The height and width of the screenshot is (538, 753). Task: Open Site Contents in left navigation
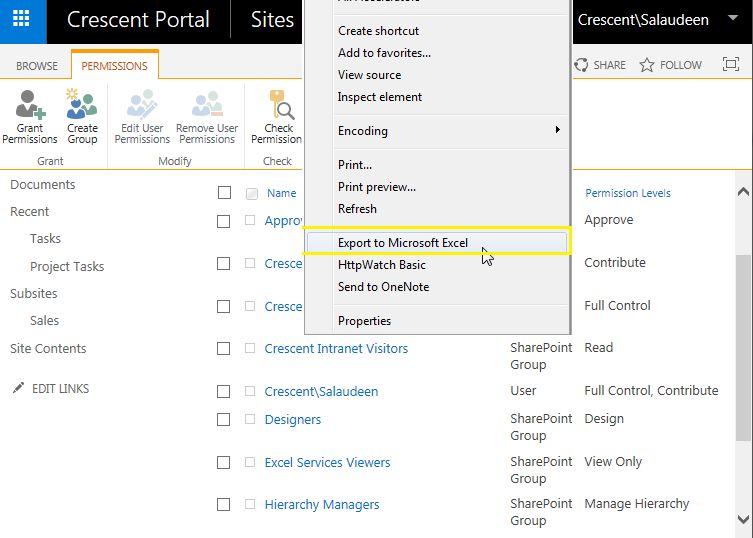[x=48, y=349]
